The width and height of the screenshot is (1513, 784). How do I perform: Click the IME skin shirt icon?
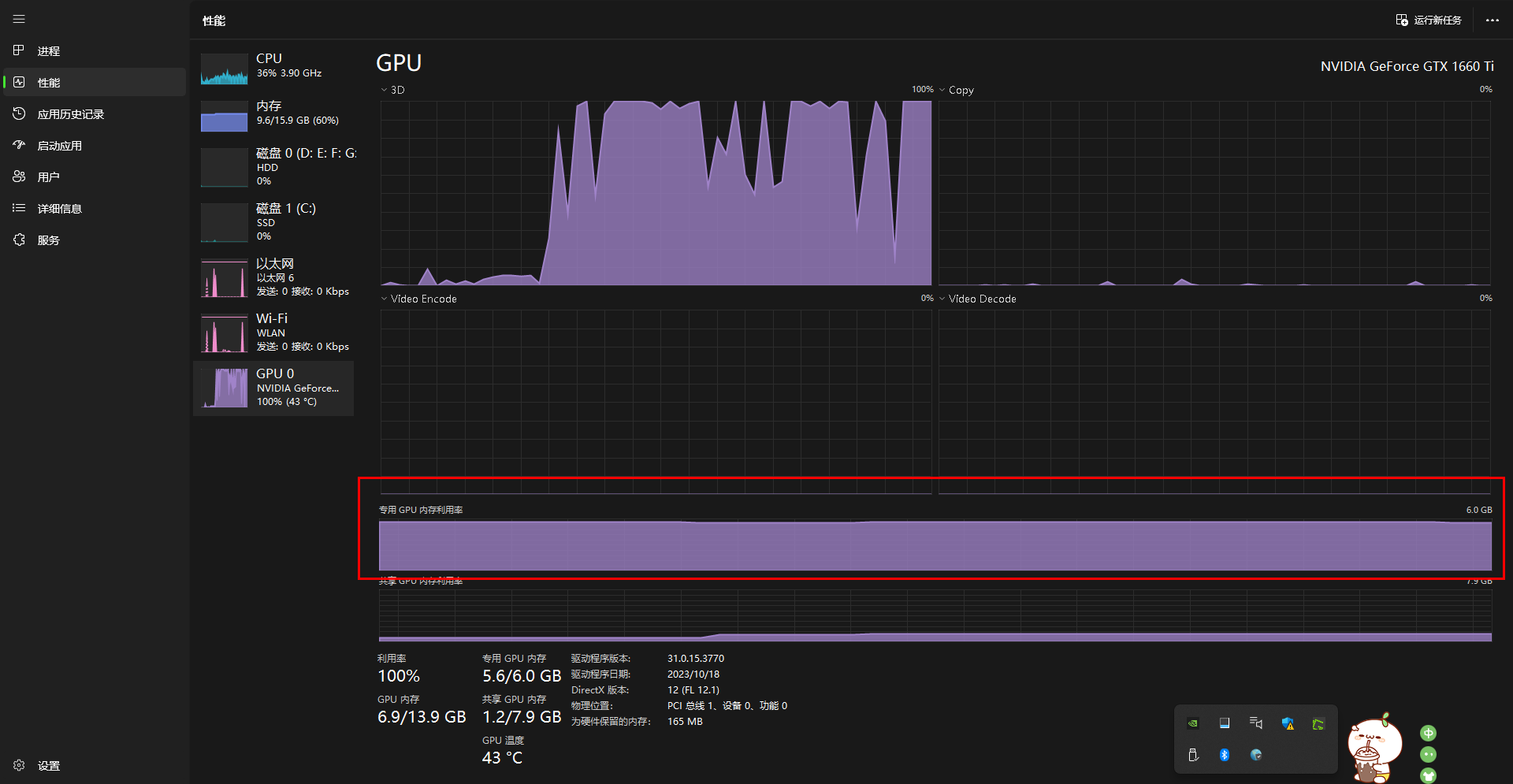point(1428,775)
